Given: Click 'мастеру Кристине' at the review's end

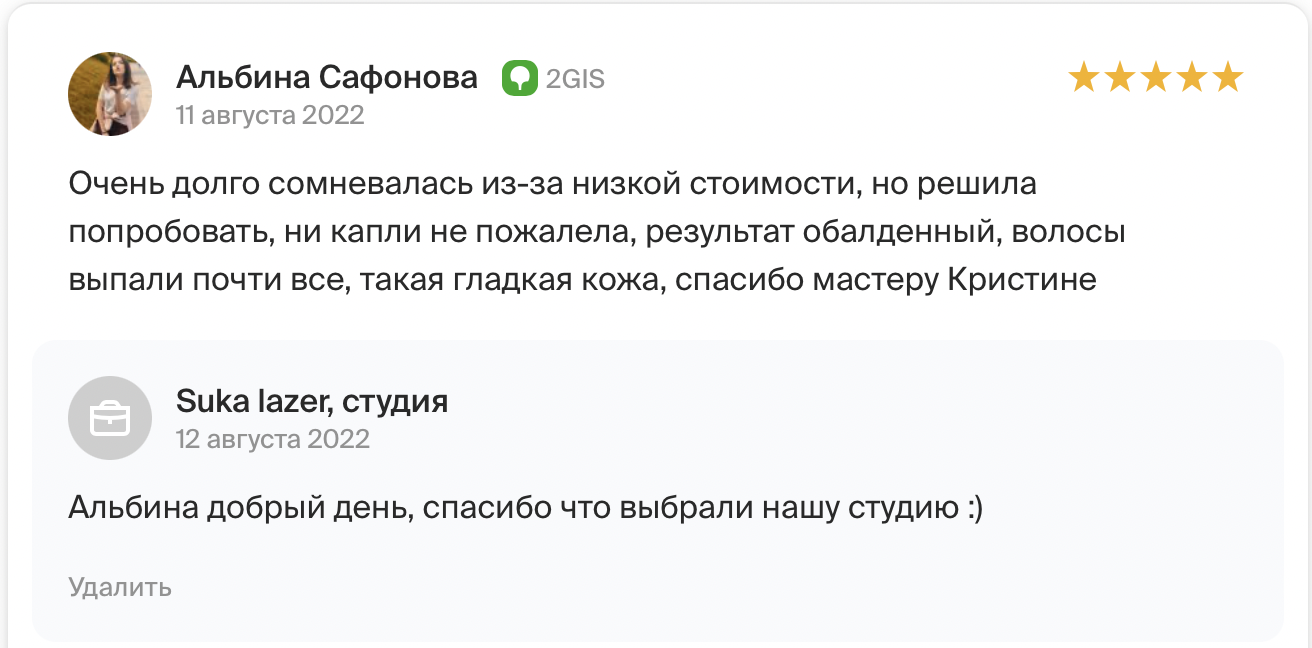Looking at the screenshot, I should coord(954,280).
